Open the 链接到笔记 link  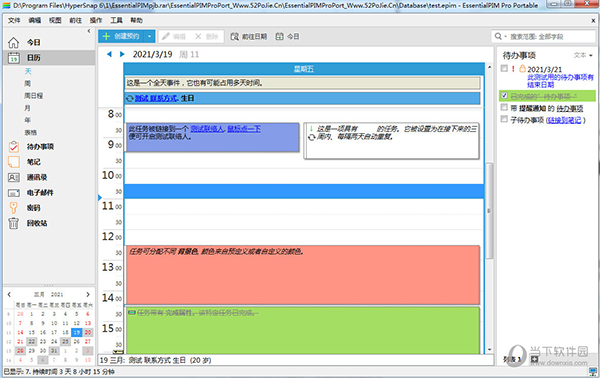coord(564,120)
